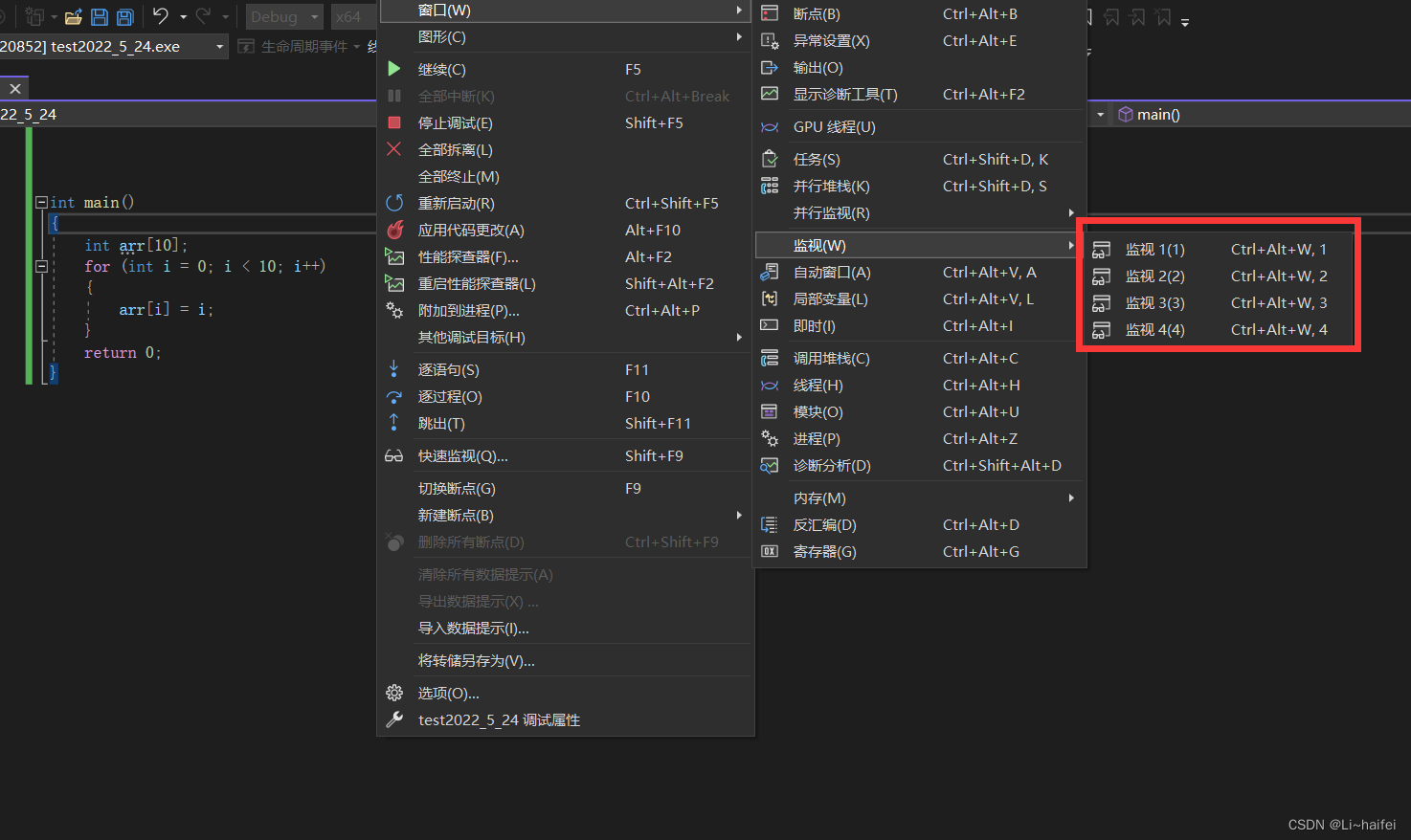Collapse the int main() code block
Viewport: 1411px width, 840px height.
point(41,202)
